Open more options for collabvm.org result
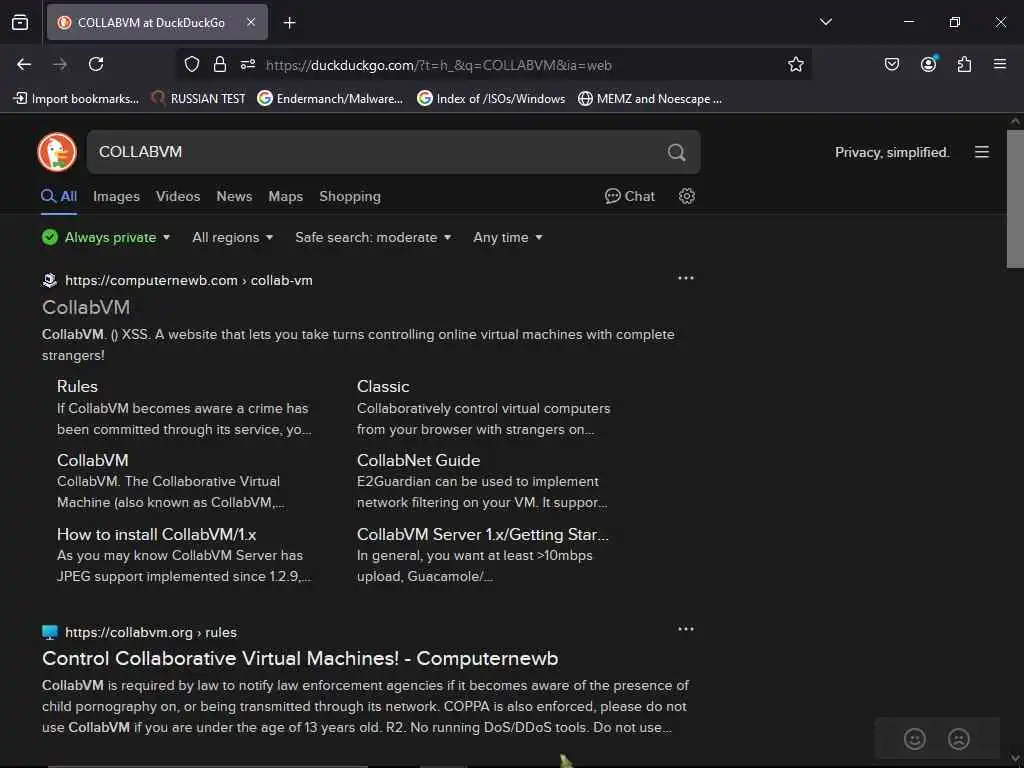 (x=686, y=629)
